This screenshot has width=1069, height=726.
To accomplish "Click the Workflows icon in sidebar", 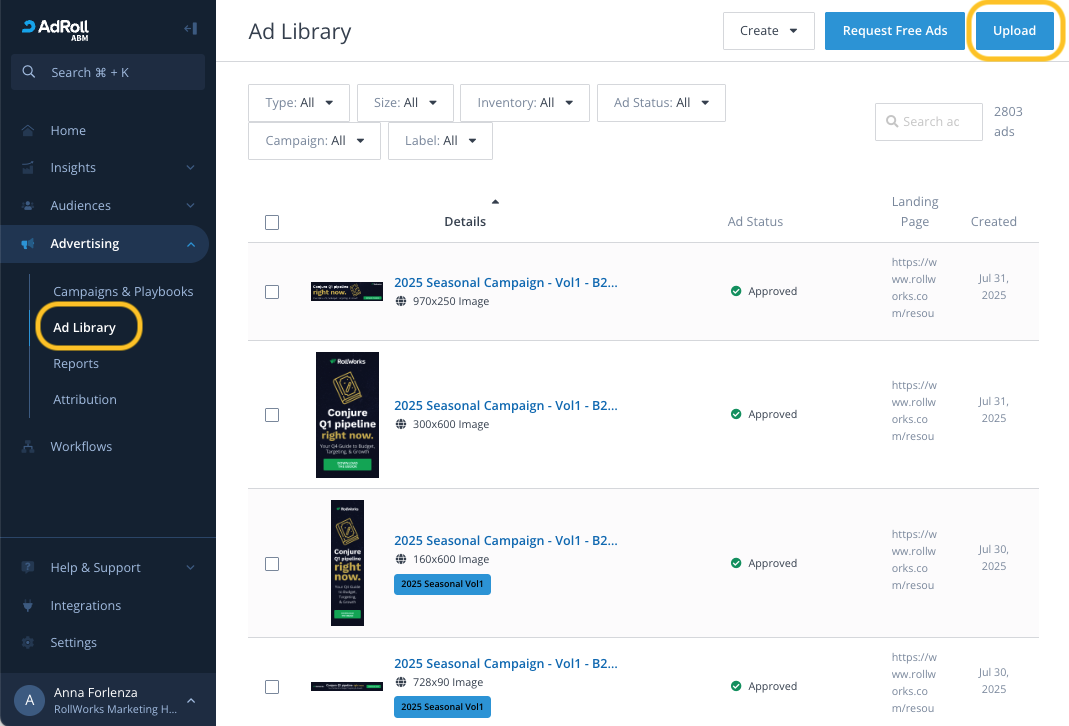I will (28, 447).
